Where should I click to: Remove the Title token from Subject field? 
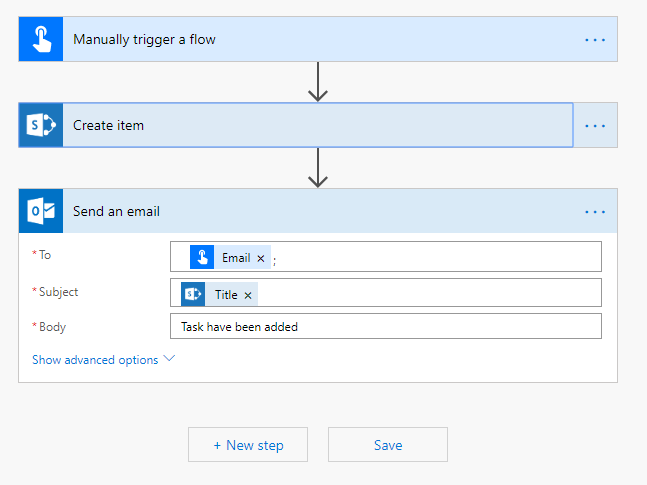click(x=248, y=295)
